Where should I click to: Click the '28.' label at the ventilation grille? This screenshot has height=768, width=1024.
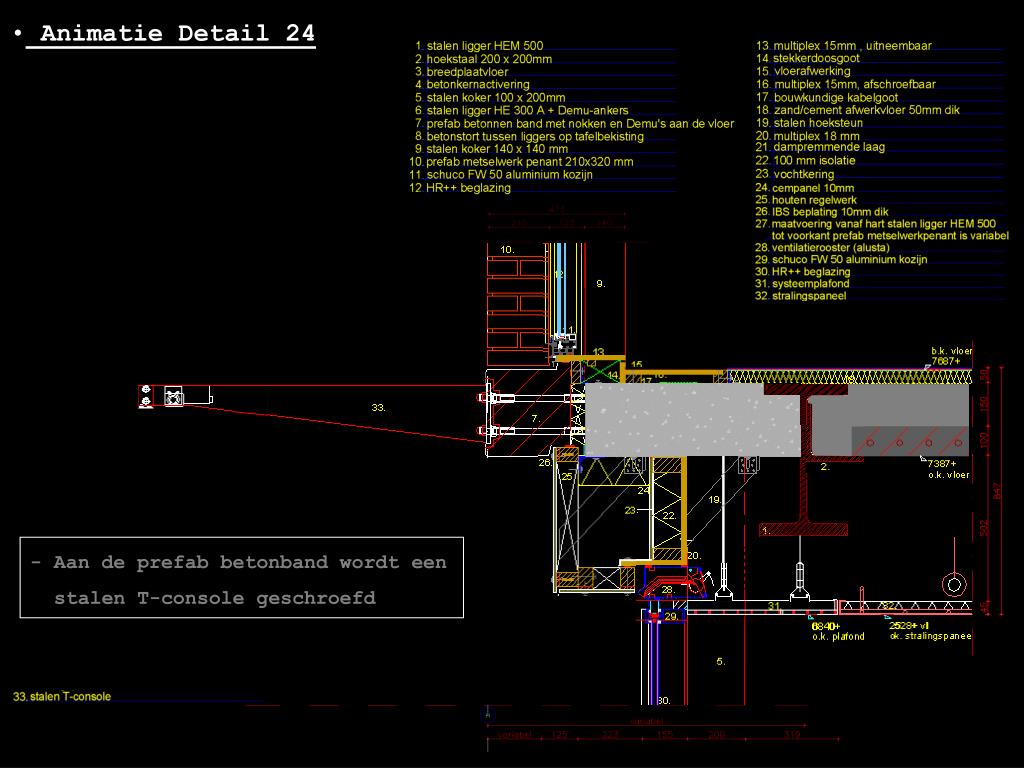click(667, 589)
